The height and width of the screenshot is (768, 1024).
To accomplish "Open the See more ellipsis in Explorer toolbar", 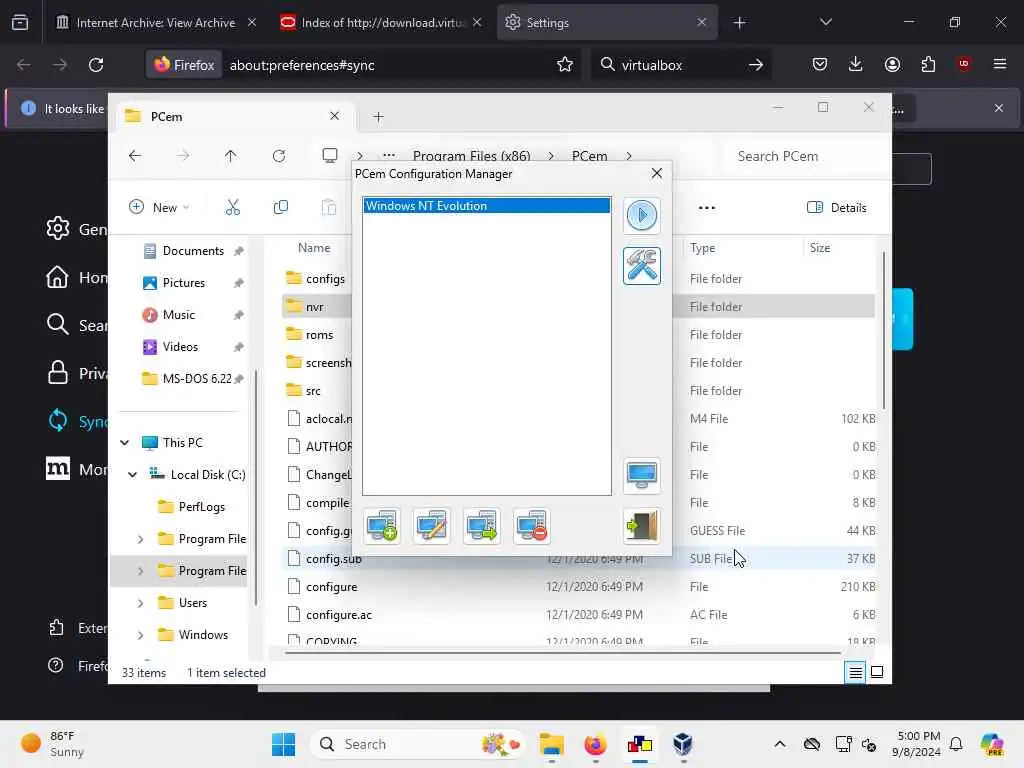I will [x=707, y=208].
